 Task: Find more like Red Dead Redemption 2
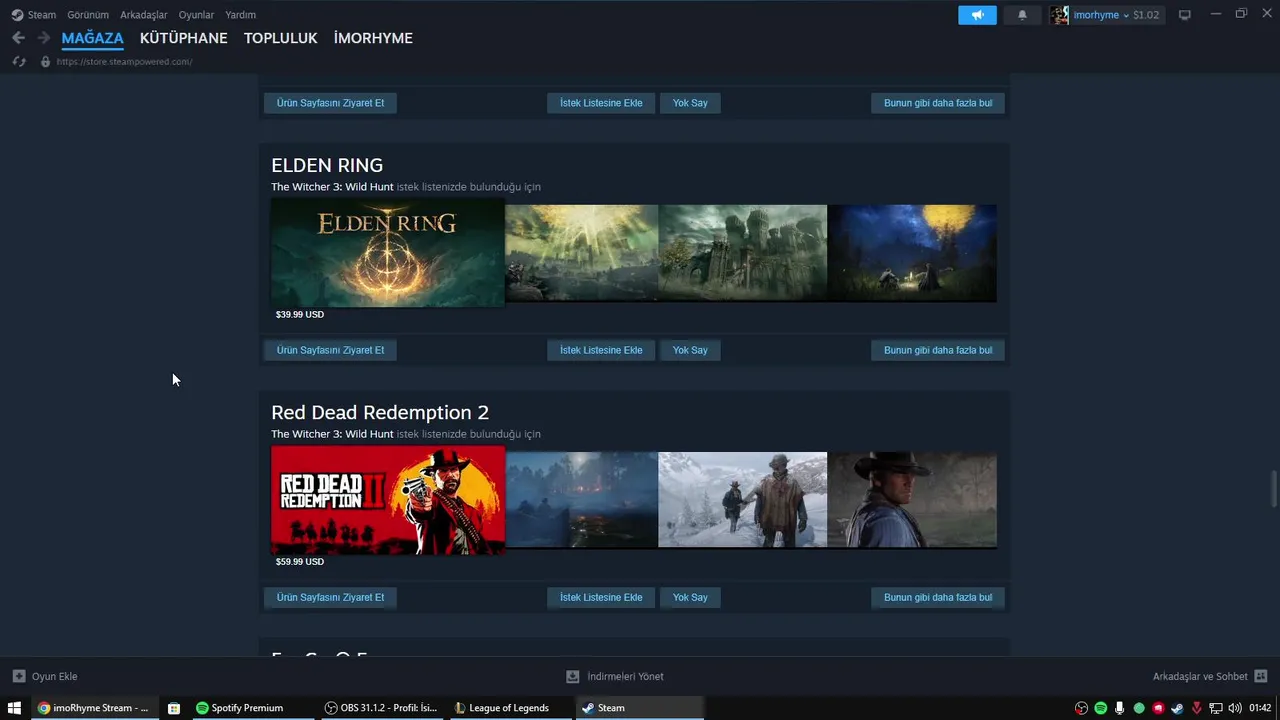click(938, 597)
